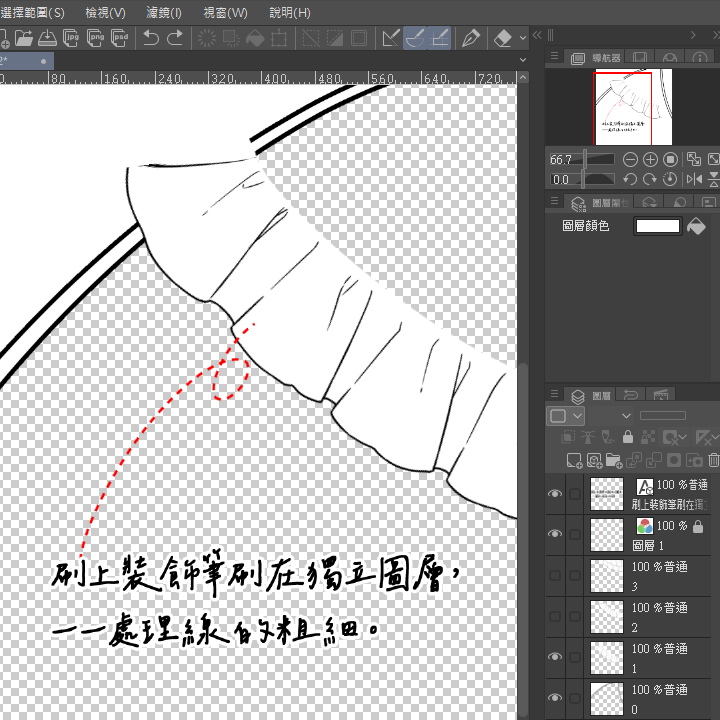720x720 pixels.
Task: Open the blending mode dropdown in Layer panel
Action: tap(611, 416)
